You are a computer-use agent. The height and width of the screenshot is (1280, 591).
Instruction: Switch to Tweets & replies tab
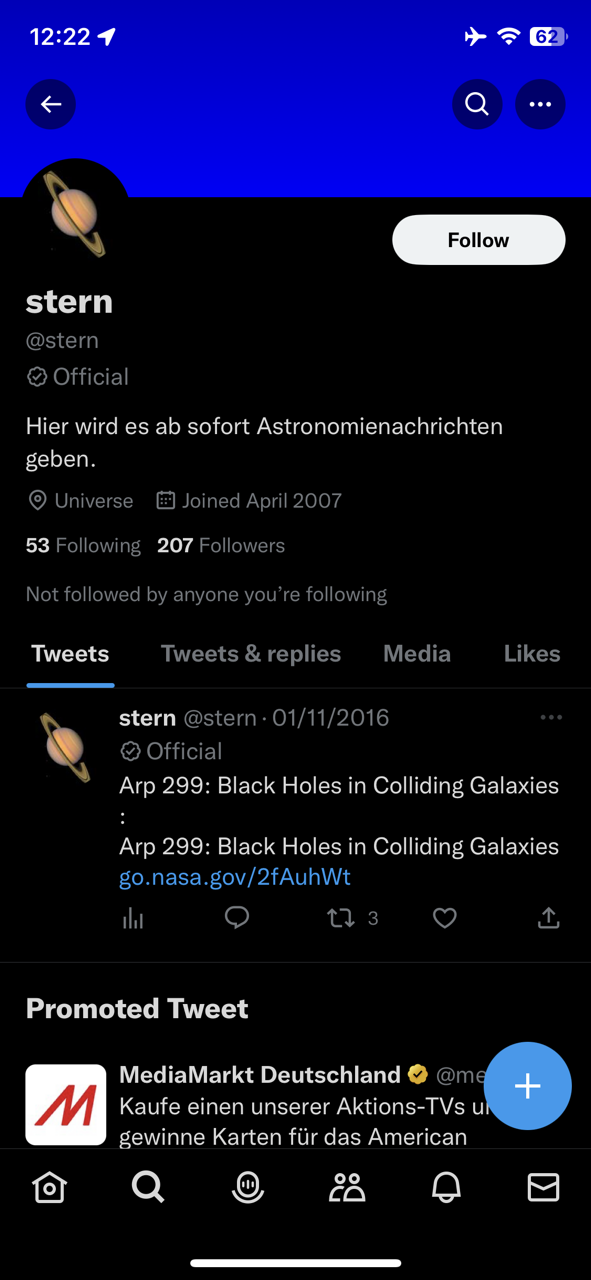pyautogui.click(x=251, y=654)
